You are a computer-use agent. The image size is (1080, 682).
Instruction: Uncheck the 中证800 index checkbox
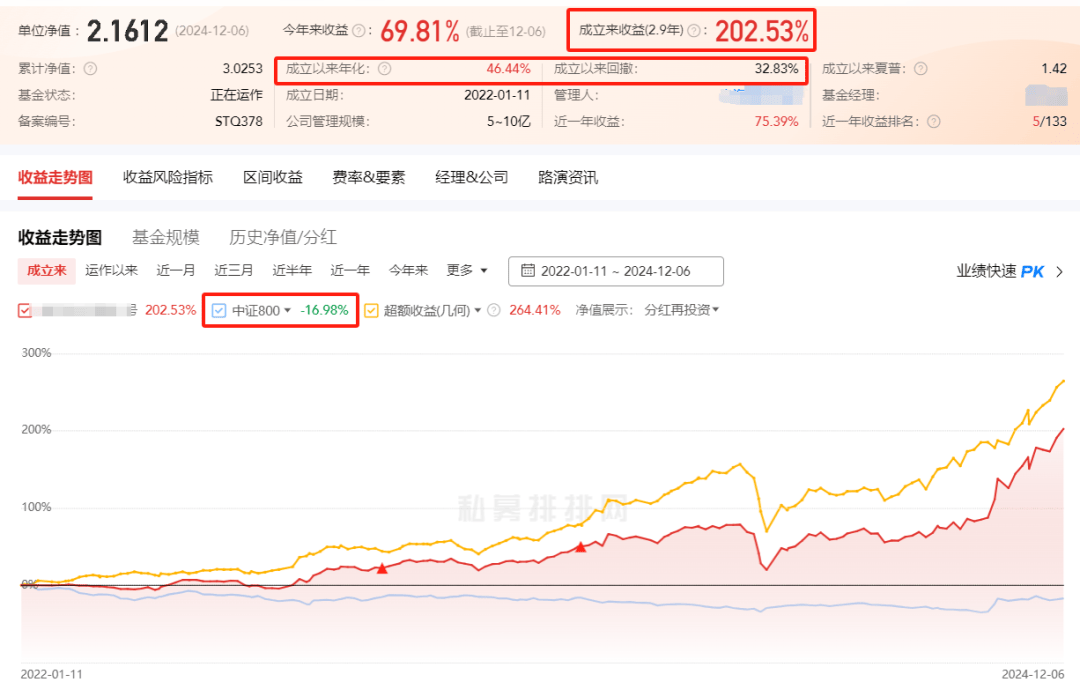[218, 312]
